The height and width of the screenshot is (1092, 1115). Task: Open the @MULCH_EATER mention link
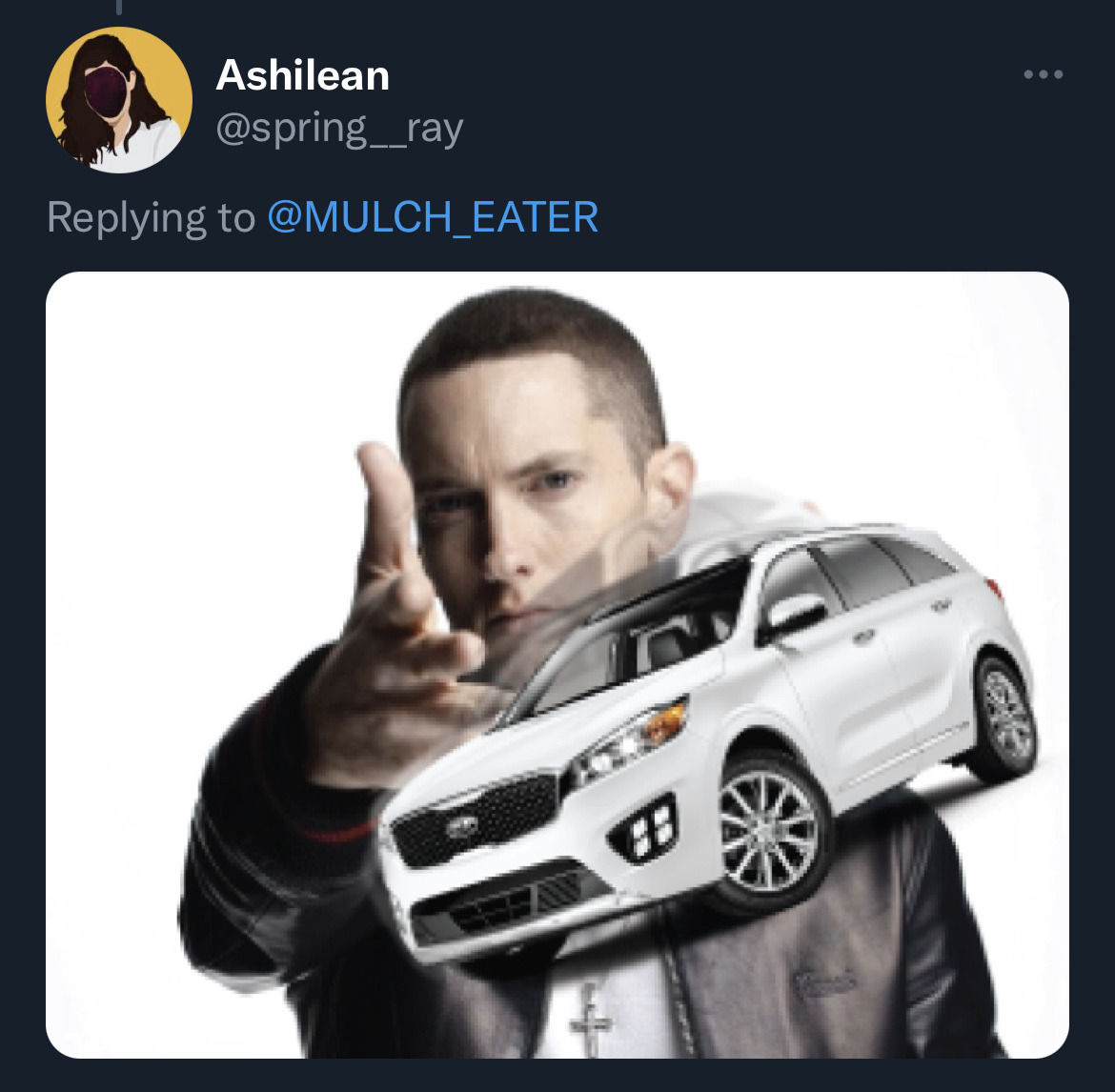433,217
